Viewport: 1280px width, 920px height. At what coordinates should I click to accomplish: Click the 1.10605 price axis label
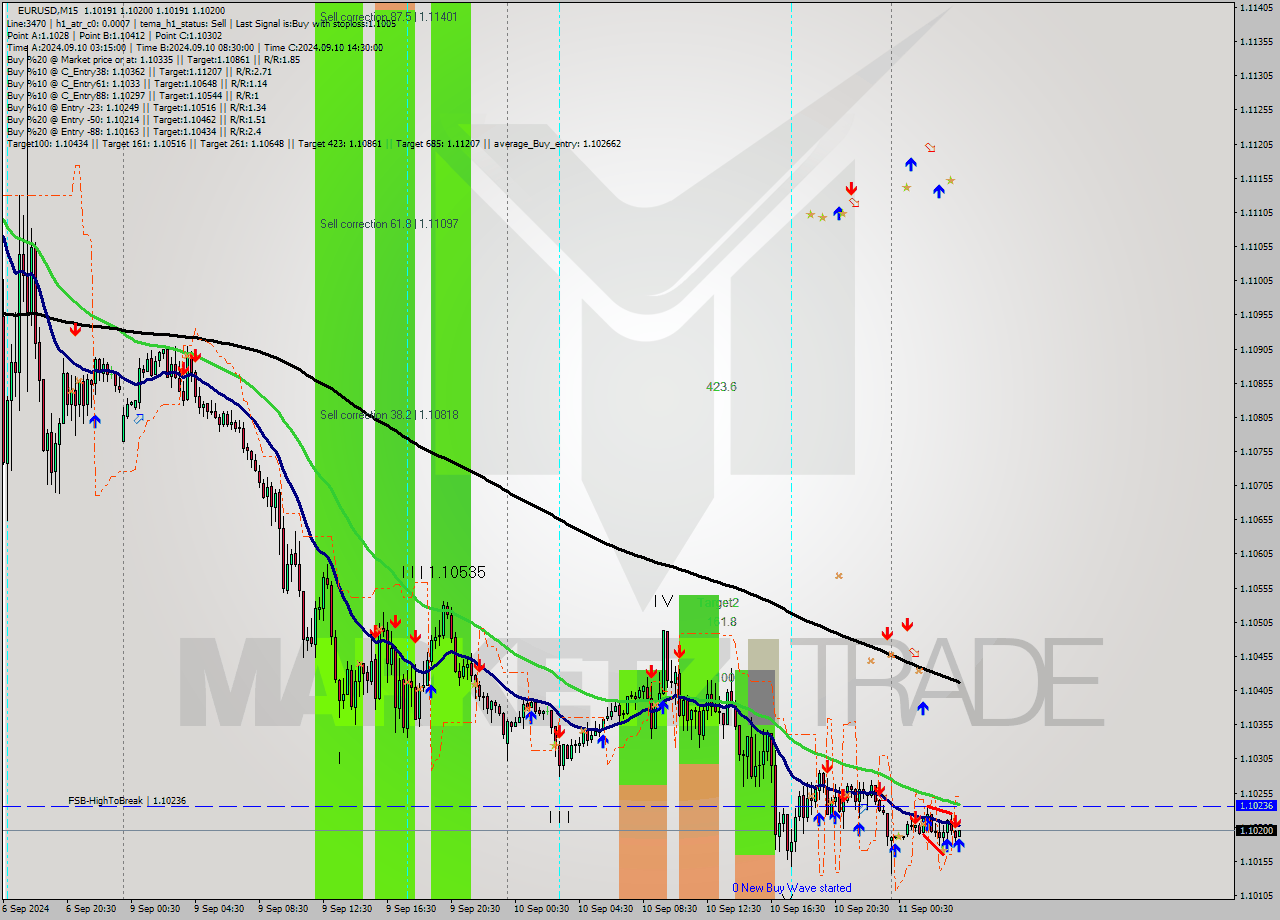coord(1256,553)
